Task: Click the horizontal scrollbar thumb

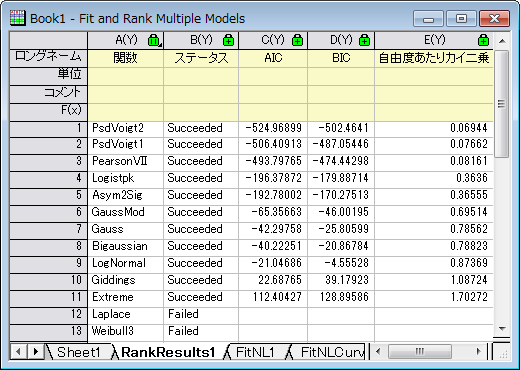Action: point(420,351)
